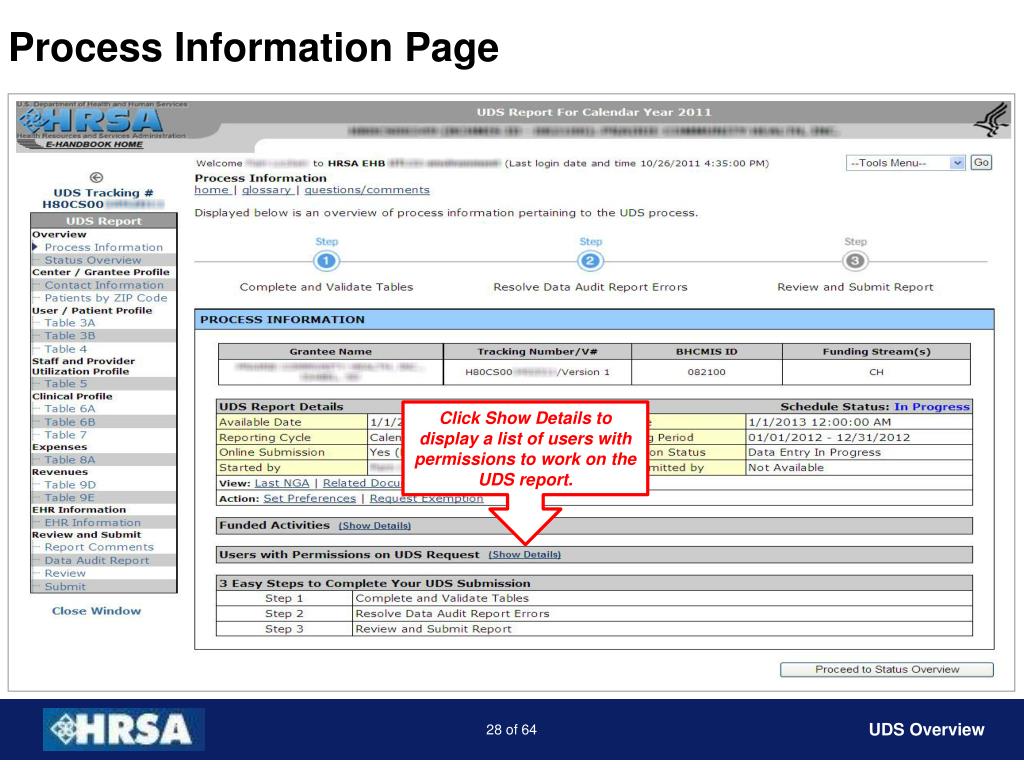The image size is (1024, 768).
Task: Show Details for Users with Permissions
Action: 525,554
